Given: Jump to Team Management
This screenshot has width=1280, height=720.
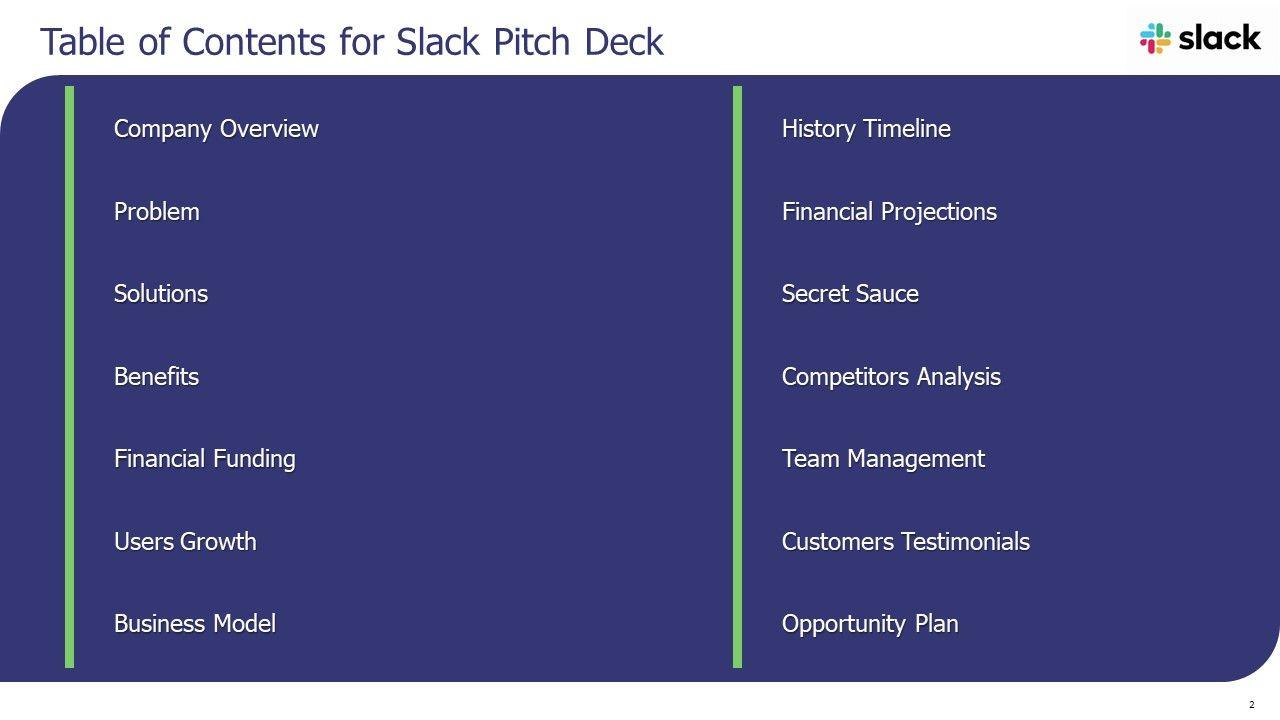Looking at the screenshot, I should point(883,459).
